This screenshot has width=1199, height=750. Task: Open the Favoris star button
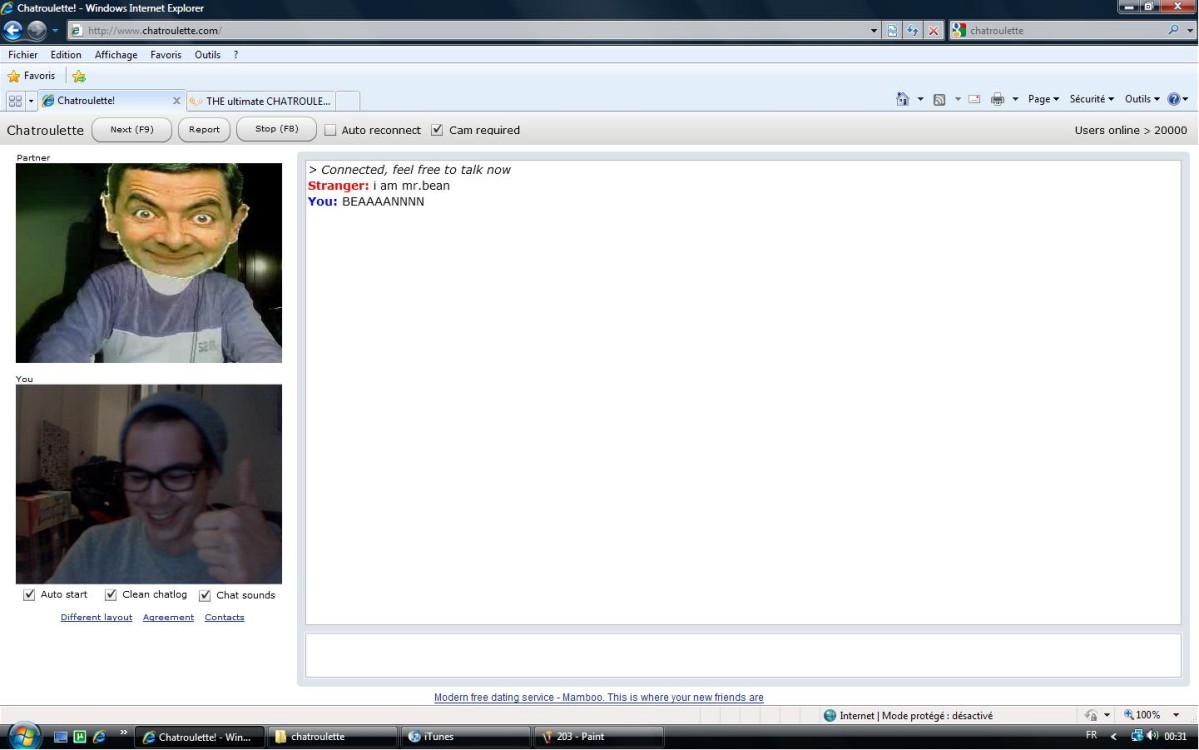31,76
